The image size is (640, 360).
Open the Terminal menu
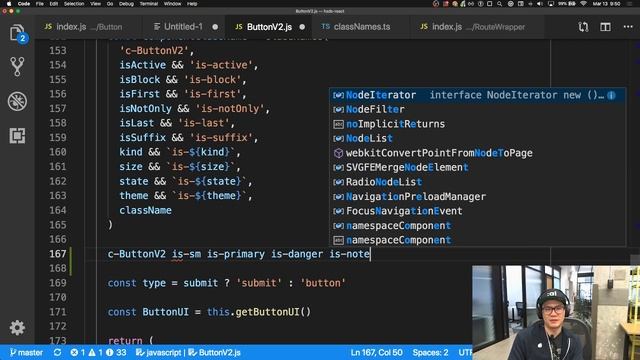[149, 4]
